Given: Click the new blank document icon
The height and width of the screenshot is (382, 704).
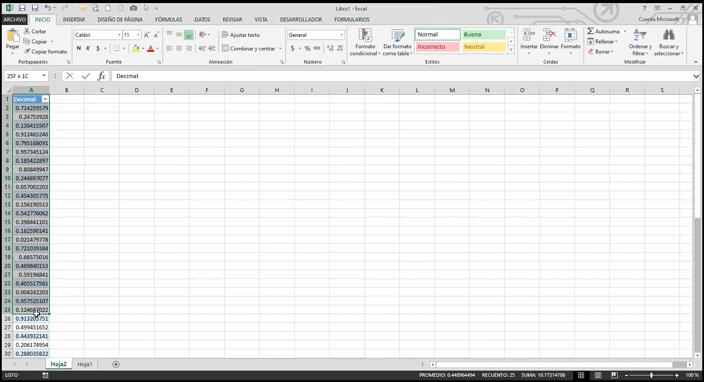Looking at the screenshot, I should pyautogui.click(x=108, y=8).
